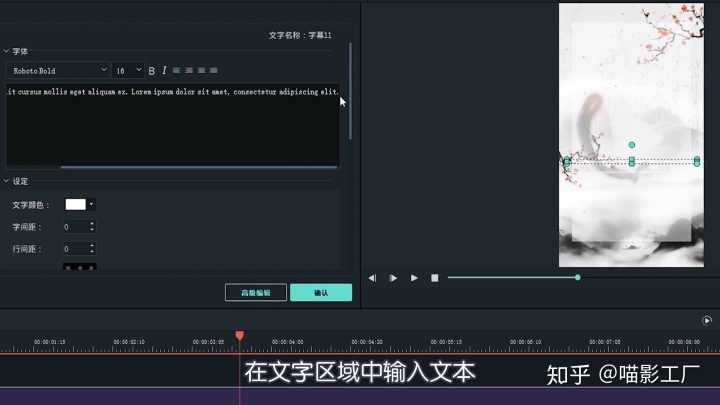Click the 行间距 value field

pos(75,249)
